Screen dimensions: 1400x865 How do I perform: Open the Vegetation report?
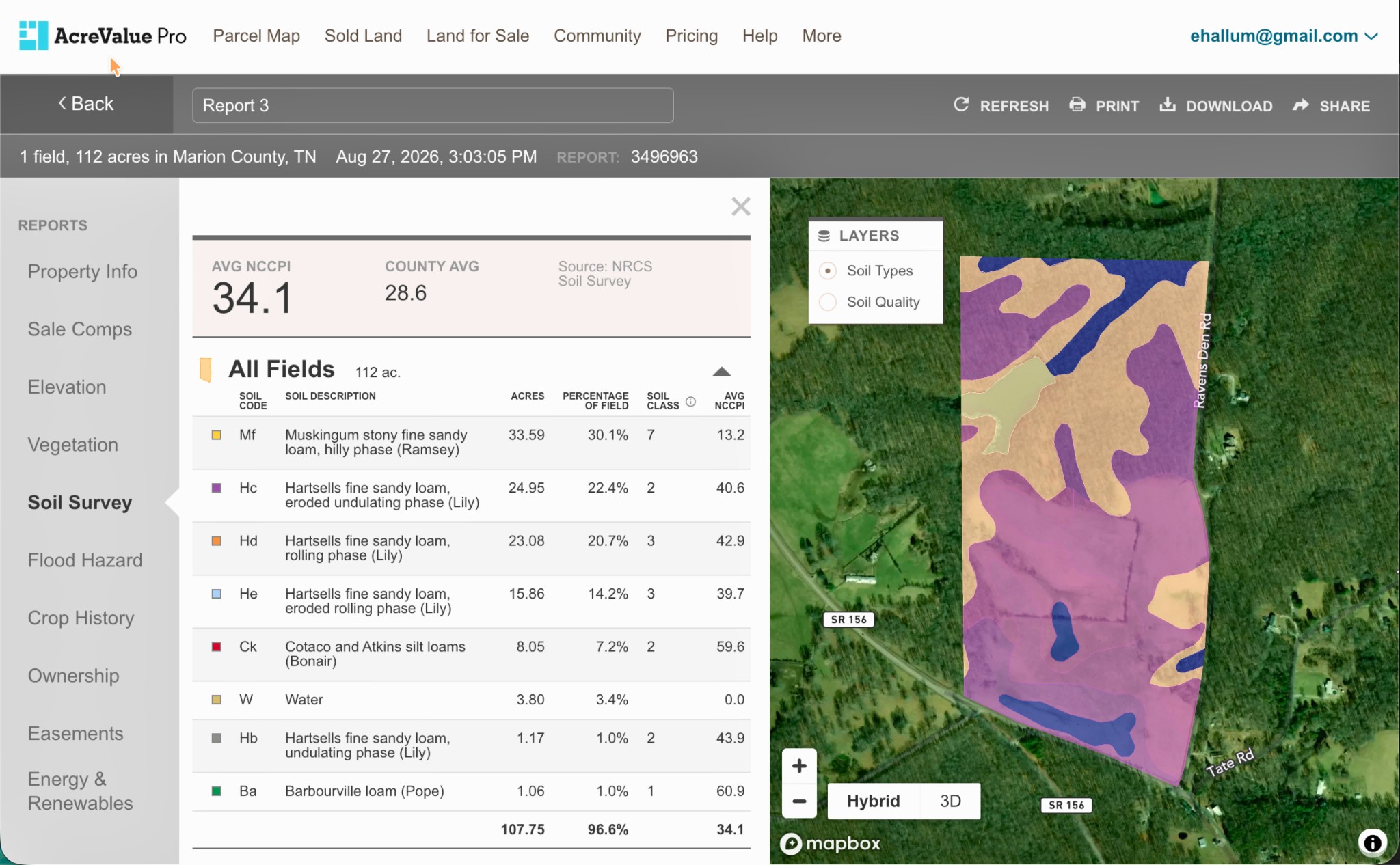tap(73, 444)
